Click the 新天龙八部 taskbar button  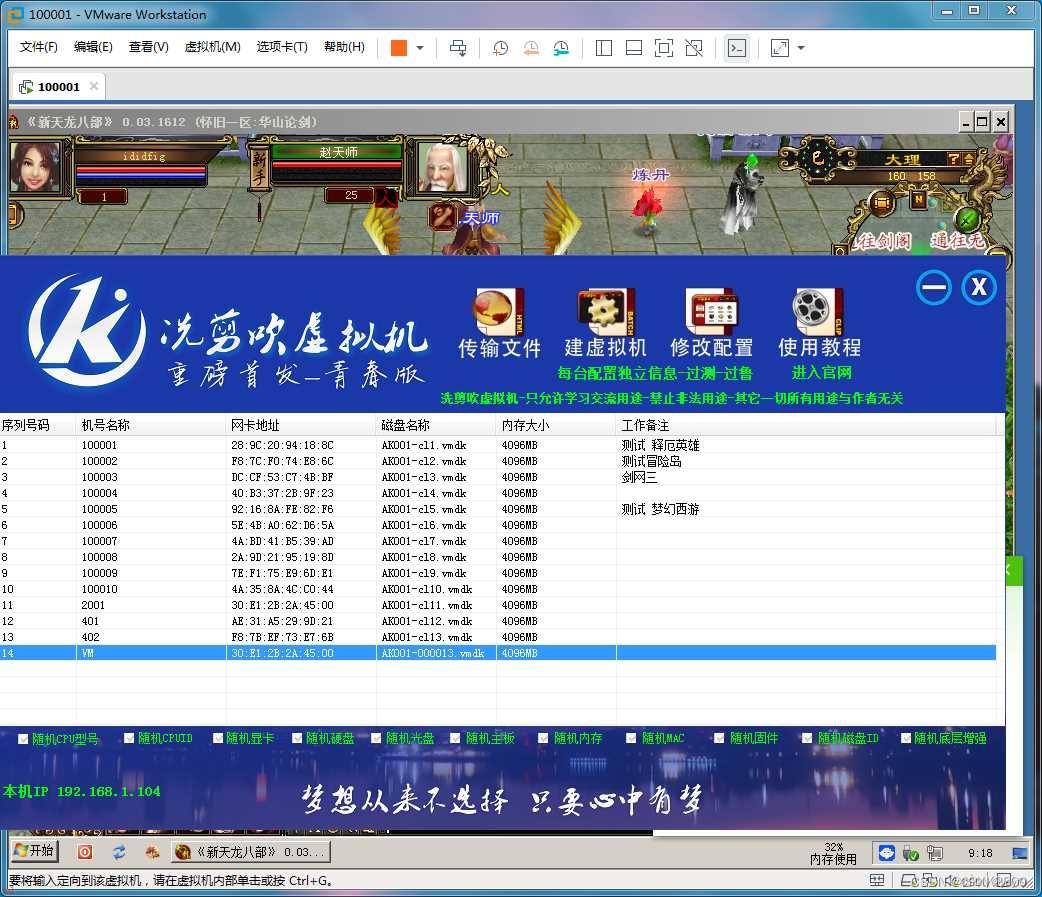coord(251,852)
